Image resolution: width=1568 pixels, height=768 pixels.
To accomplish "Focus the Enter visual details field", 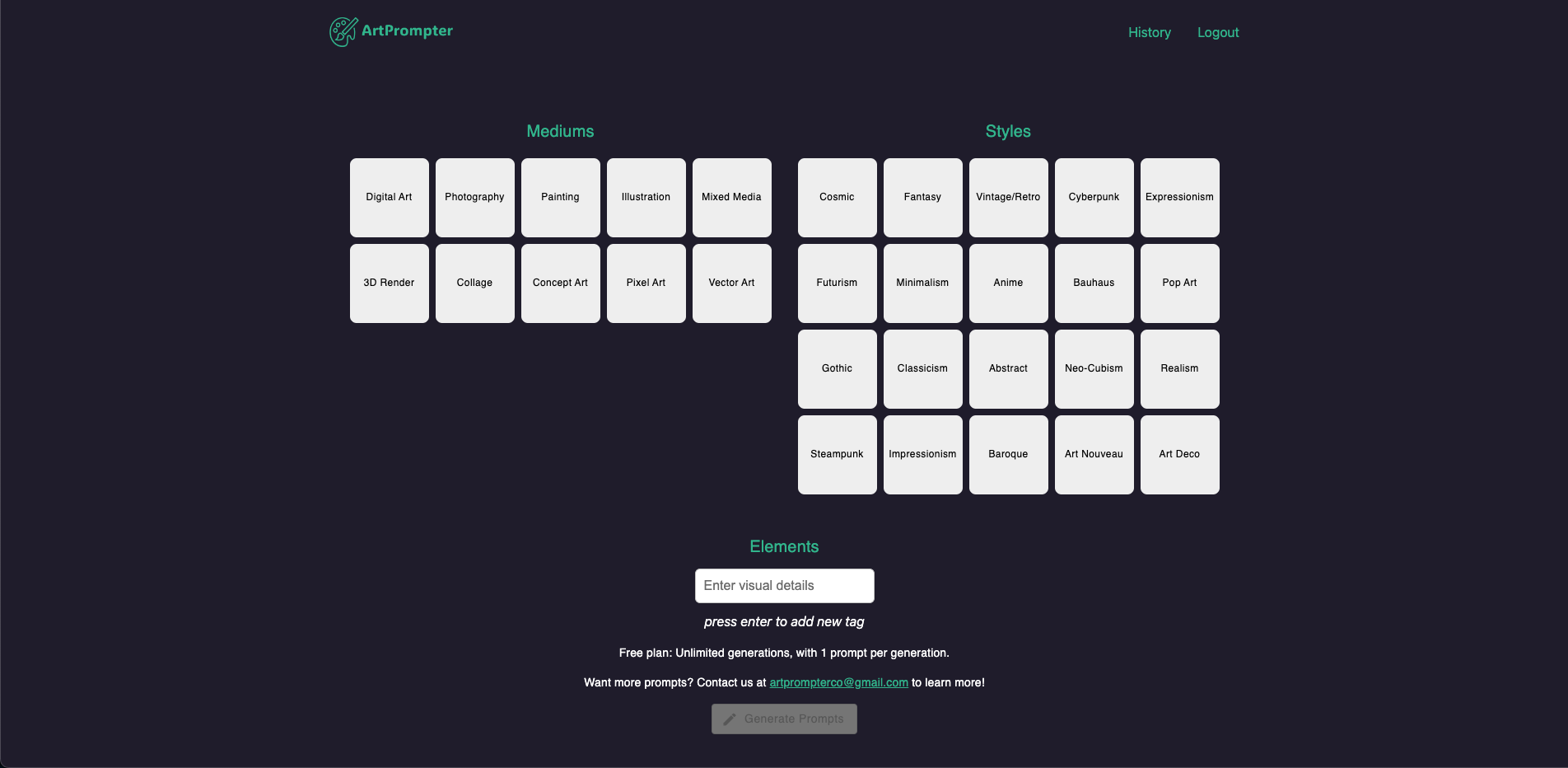I will point(784,586).
